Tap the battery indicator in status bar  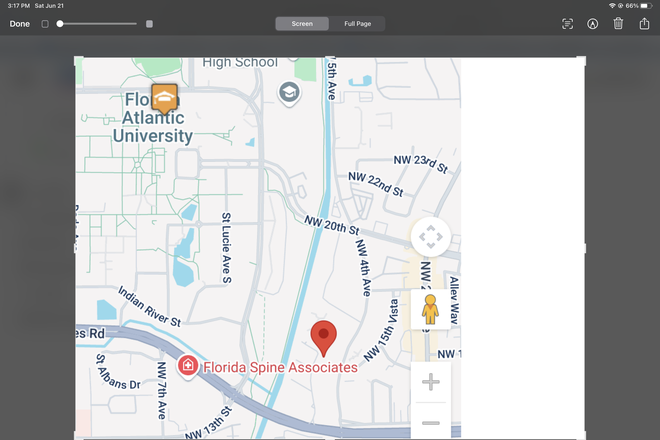click(646, 5)
